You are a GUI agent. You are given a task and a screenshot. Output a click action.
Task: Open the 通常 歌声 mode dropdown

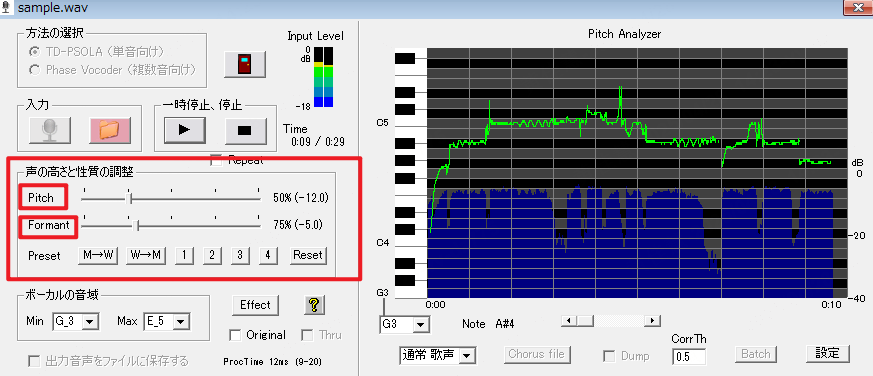pyautogui.click(x=437, y=355)
